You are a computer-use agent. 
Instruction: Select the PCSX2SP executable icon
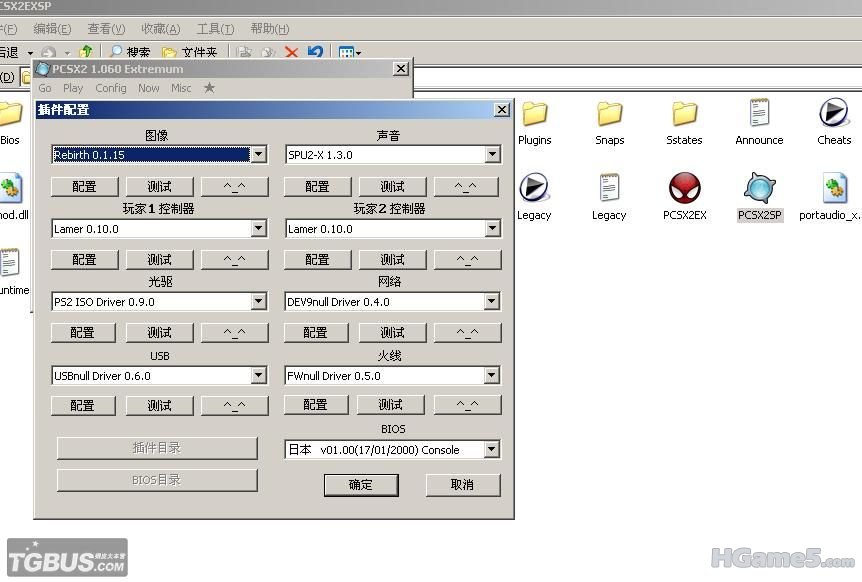(759, 188)
